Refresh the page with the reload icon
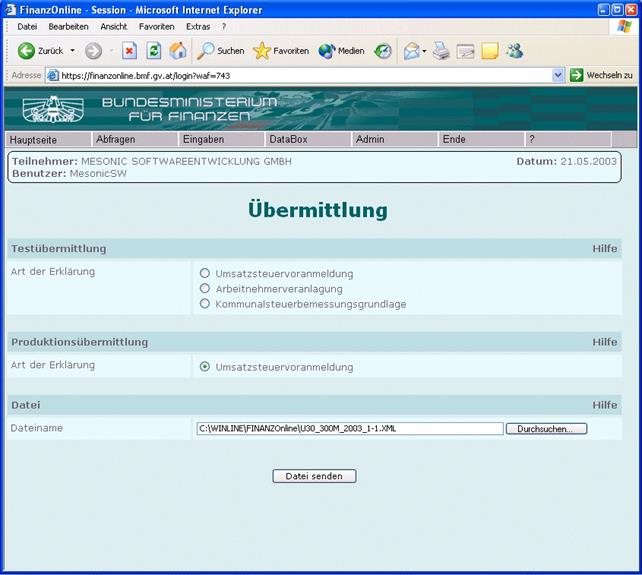 tap(154, 51)
